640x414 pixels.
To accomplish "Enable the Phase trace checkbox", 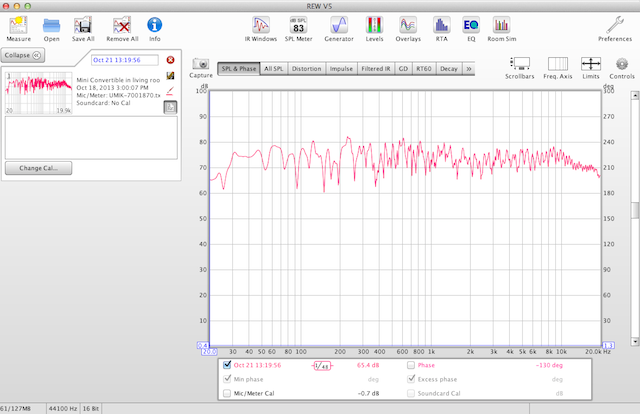I will coord(412,366).
